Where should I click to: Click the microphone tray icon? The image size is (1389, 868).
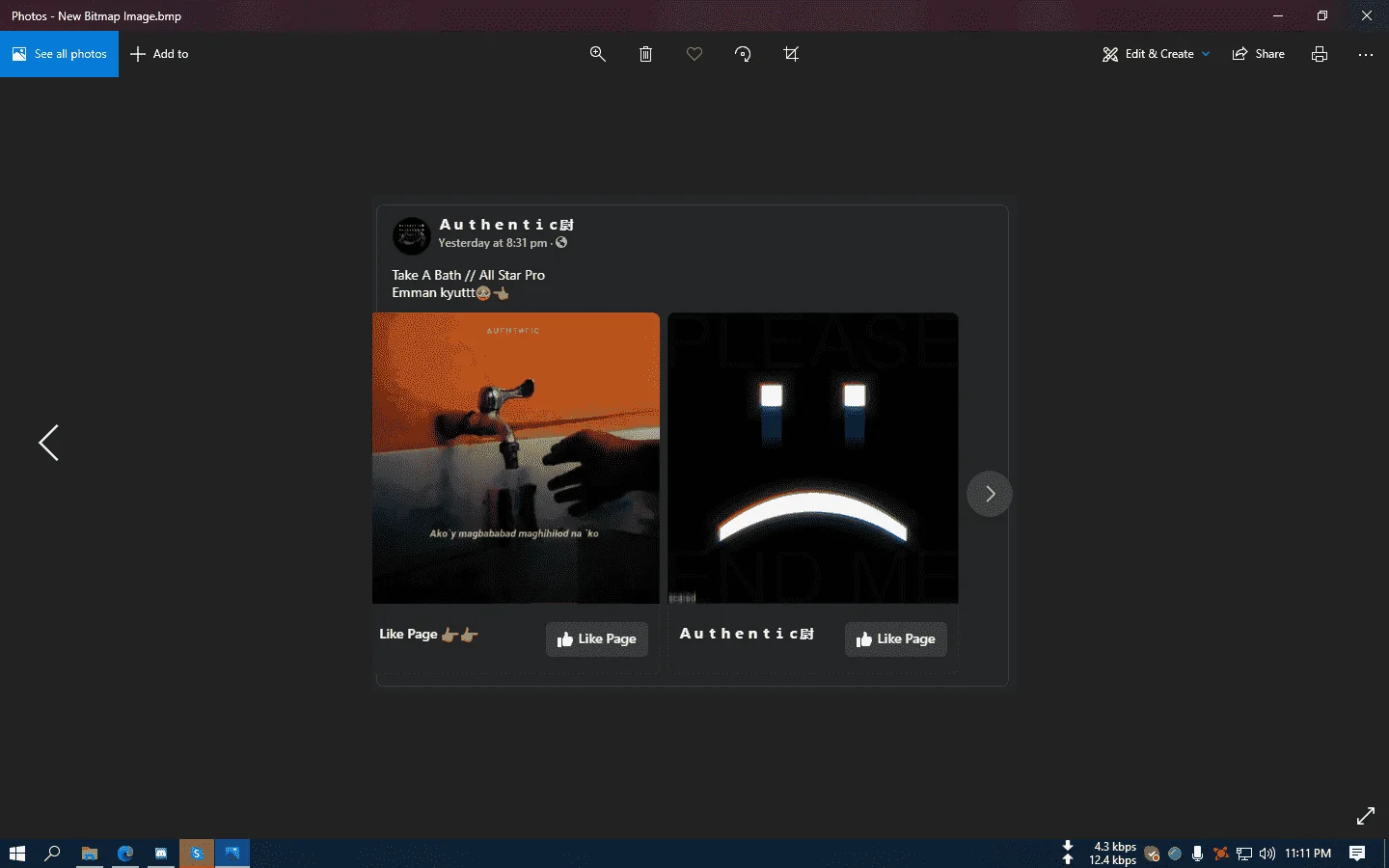[1197, 854]
